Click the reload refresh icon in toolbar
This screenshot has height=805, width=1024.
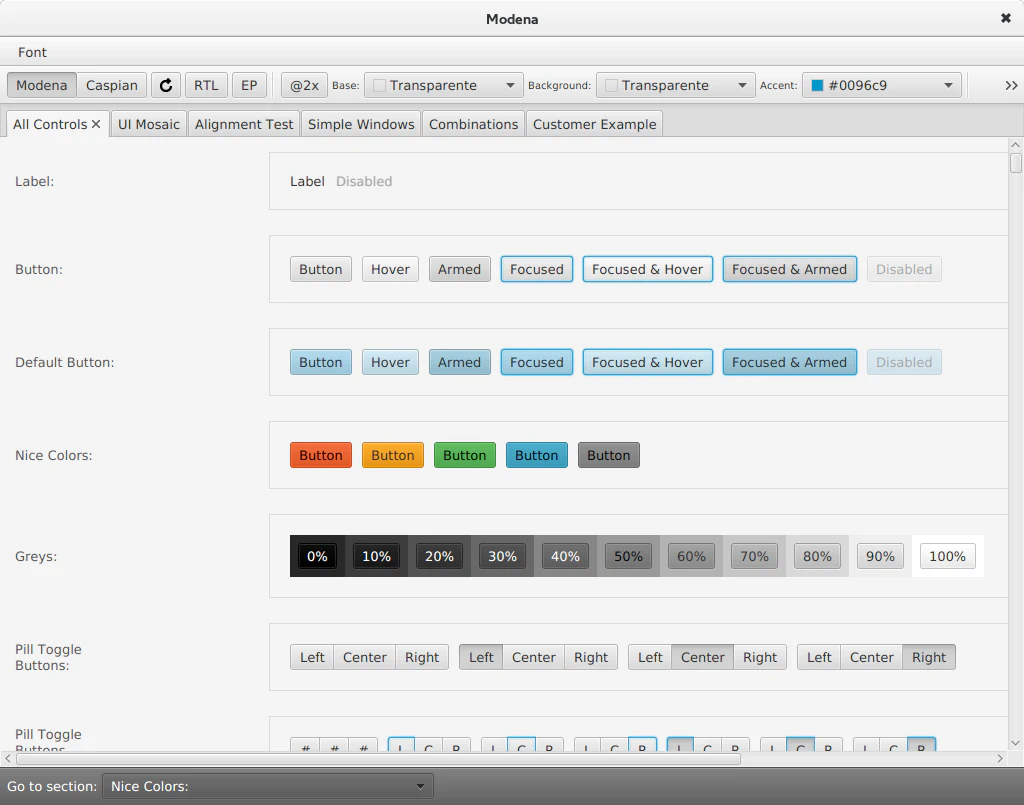click(166, 85)
